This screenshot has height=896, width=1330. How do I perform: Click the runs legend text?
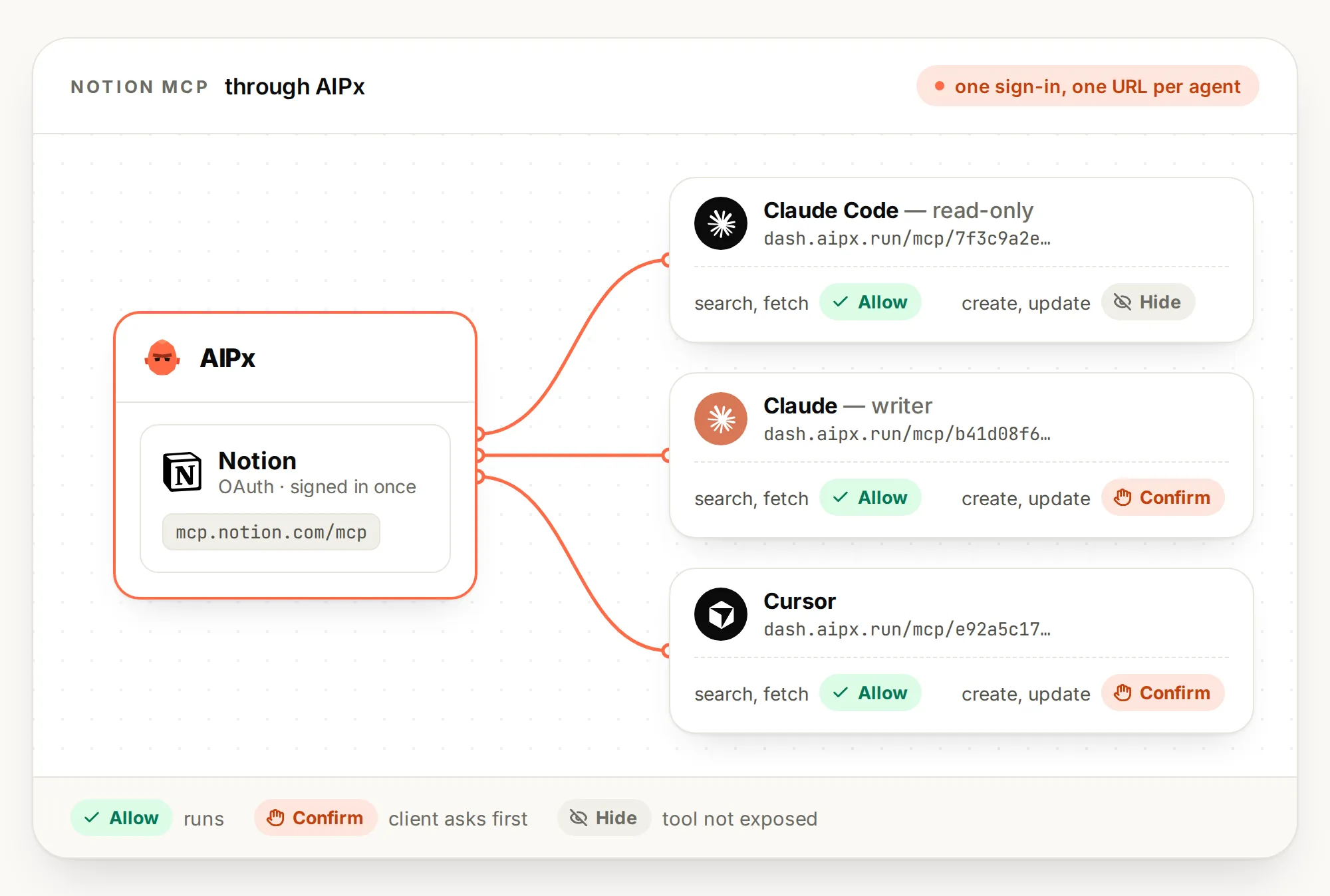tap(203, 819)
